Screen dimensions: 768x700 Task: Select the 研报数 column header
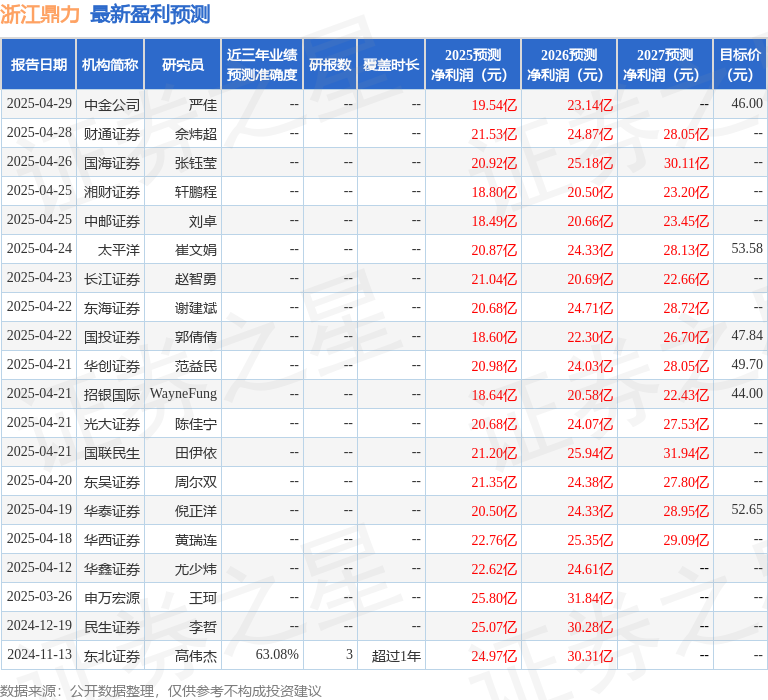click(x=330, y=65)
